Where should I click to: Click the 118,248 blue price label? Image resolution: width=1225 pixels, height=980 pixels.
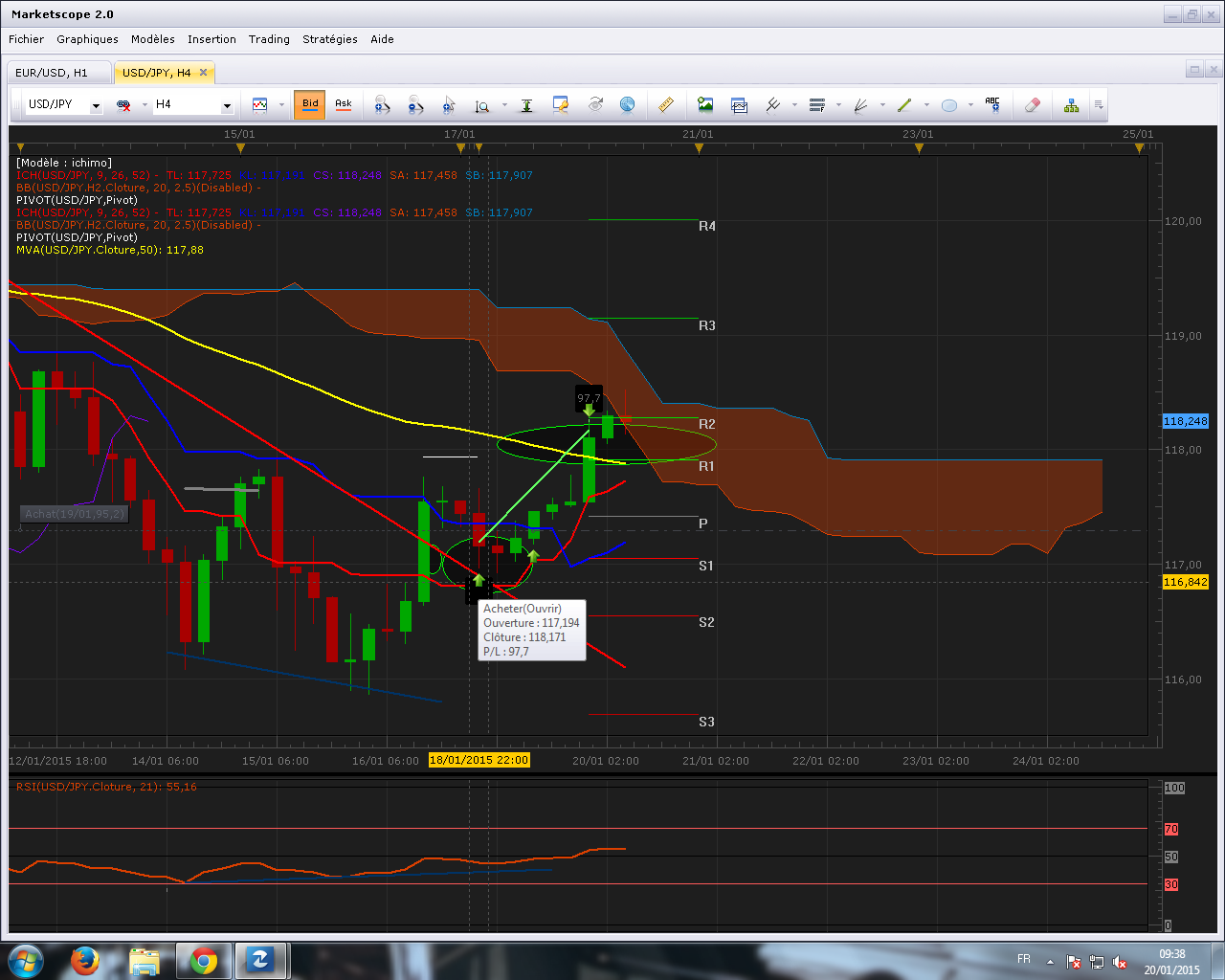pos(1185,421)
